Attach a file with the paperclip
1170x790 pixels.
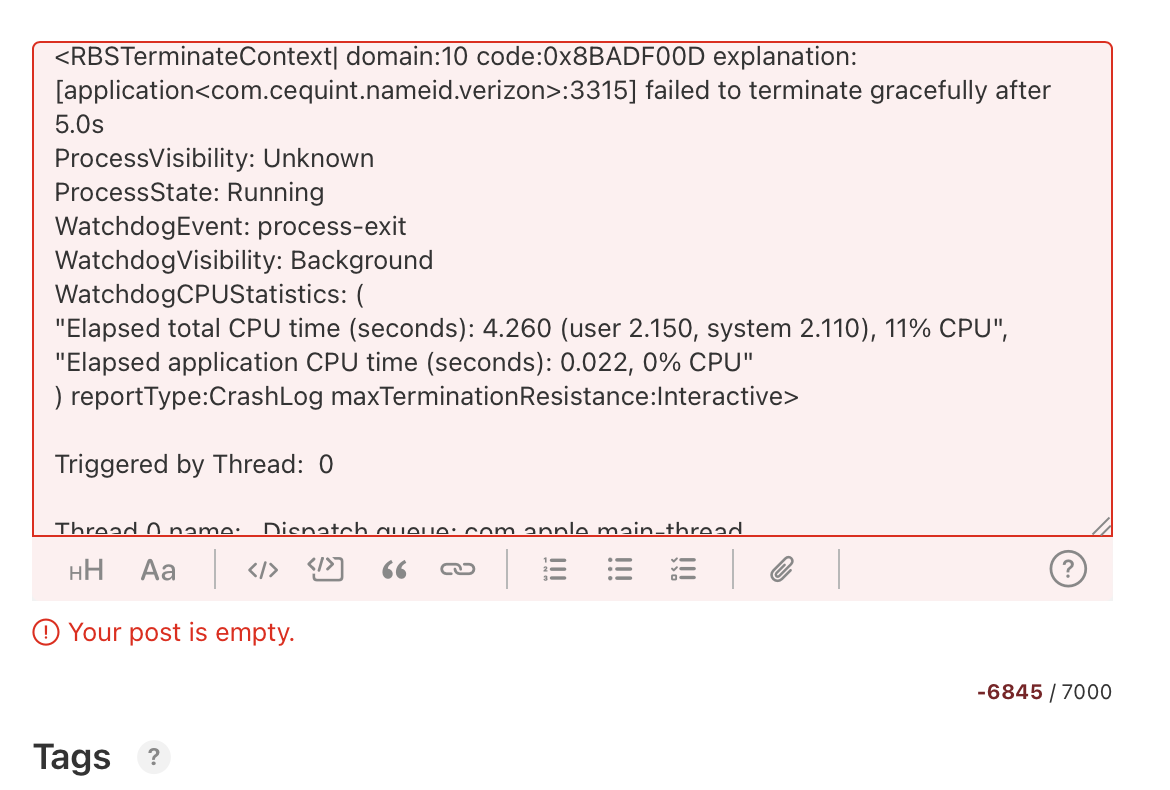(x=781, y=570)
